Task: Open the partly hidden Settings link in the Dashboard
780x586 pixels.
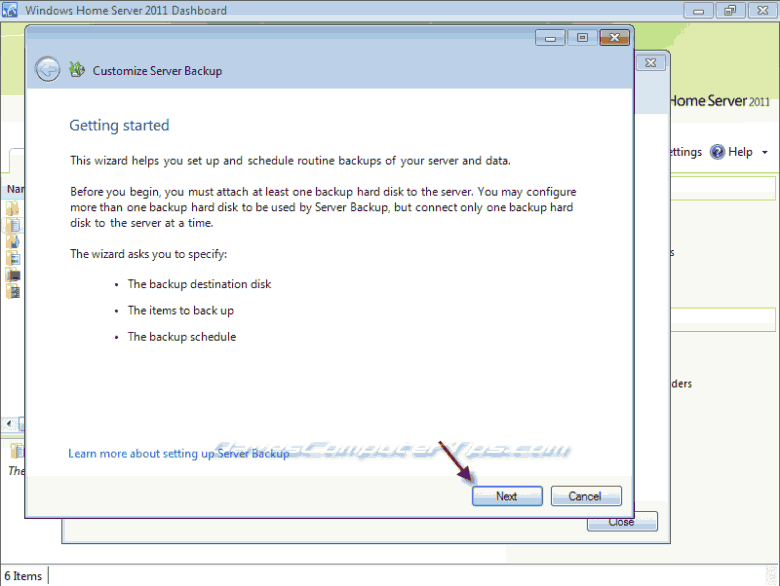Action: click(x=686, y=152)
